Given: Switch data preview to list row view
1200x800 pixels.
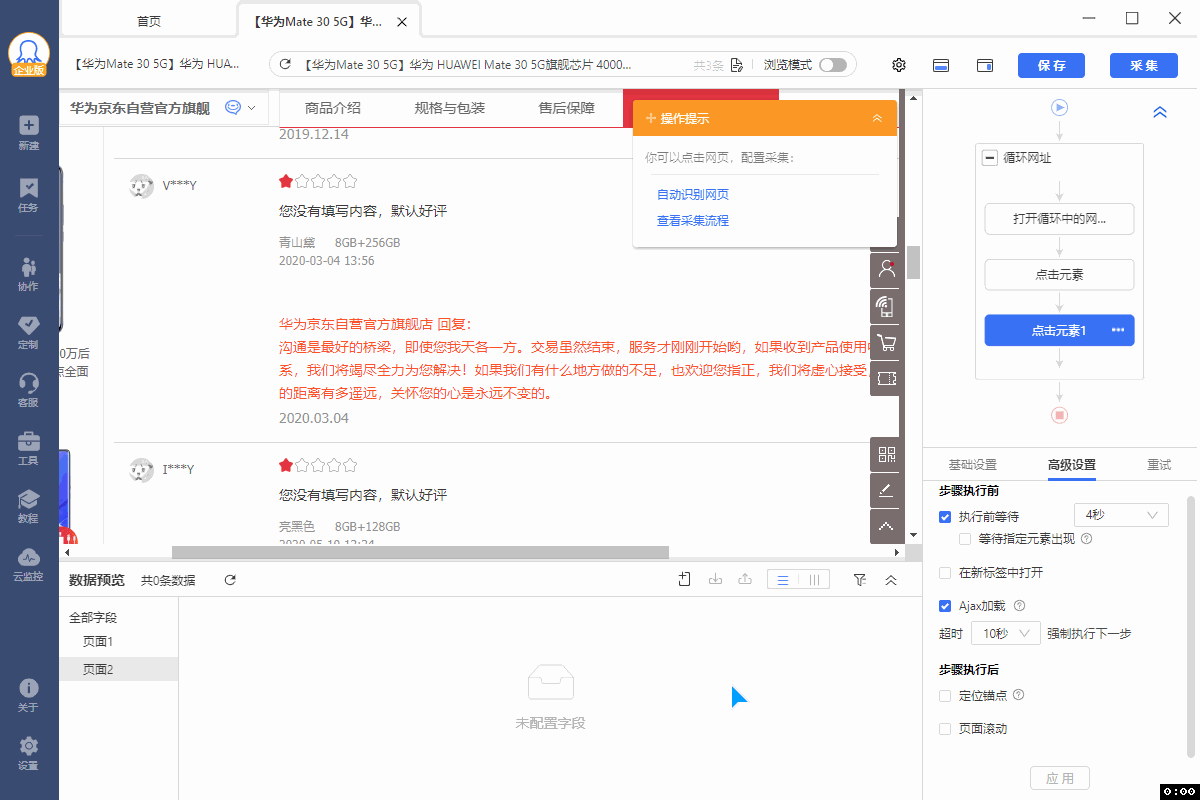Looking at the screenshot, I should coord(784,580).
